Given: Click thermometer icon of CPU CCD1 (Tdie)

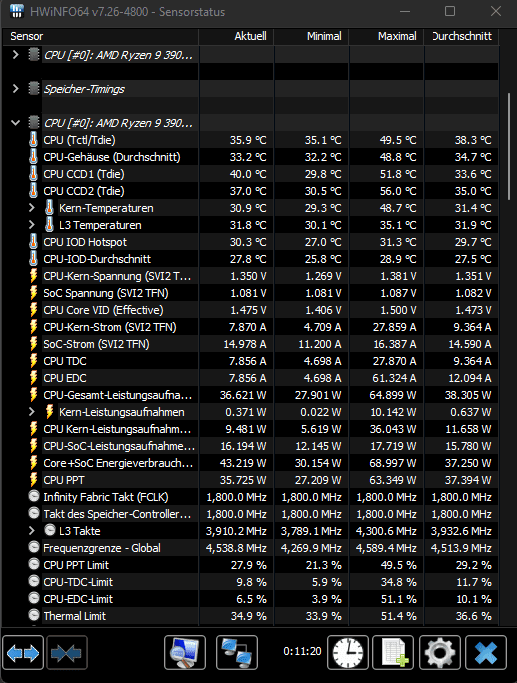Looking at the screenshot, I should point(34,174).
